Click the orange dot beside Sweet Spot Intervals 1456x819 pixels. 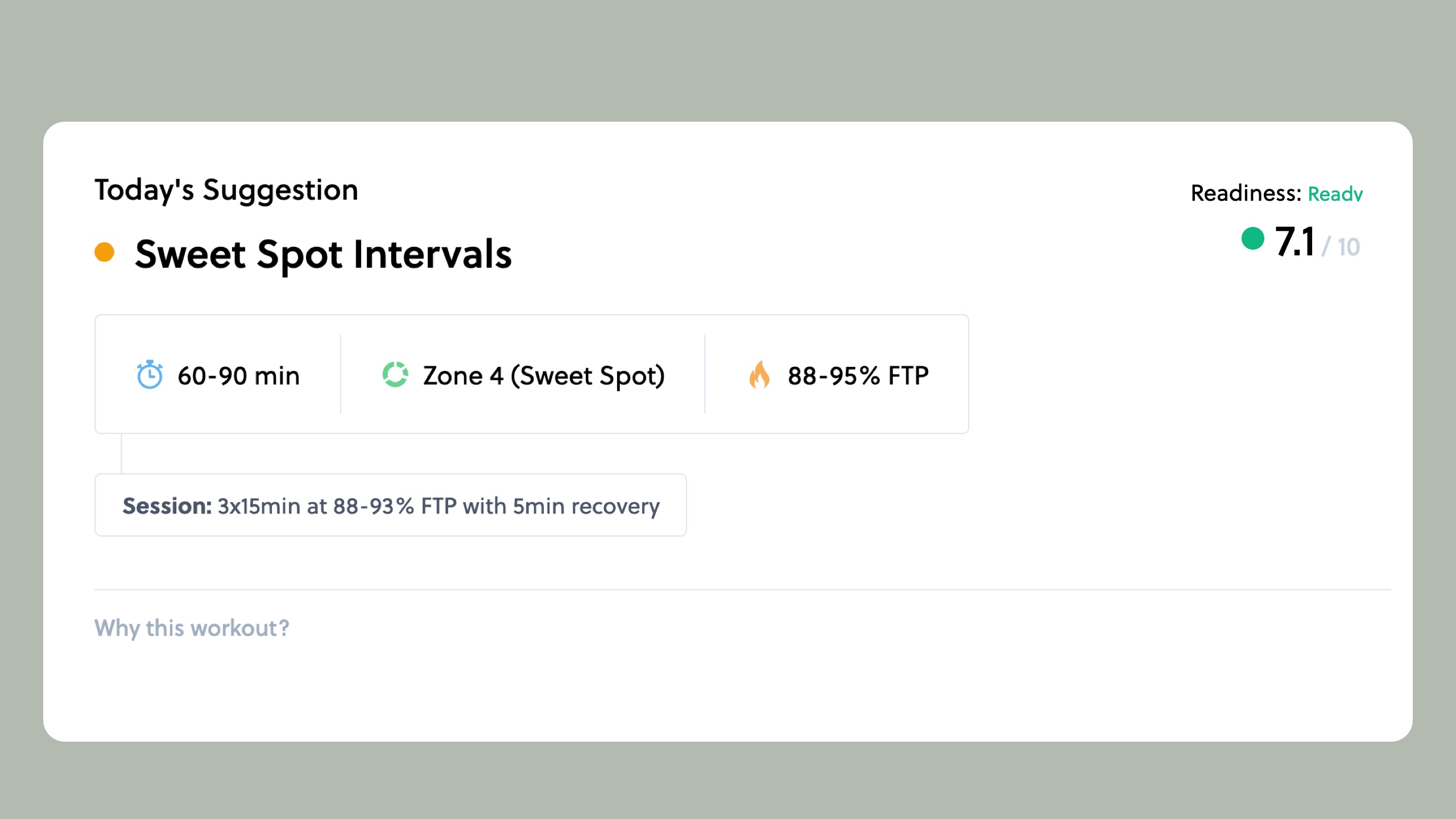105,252
